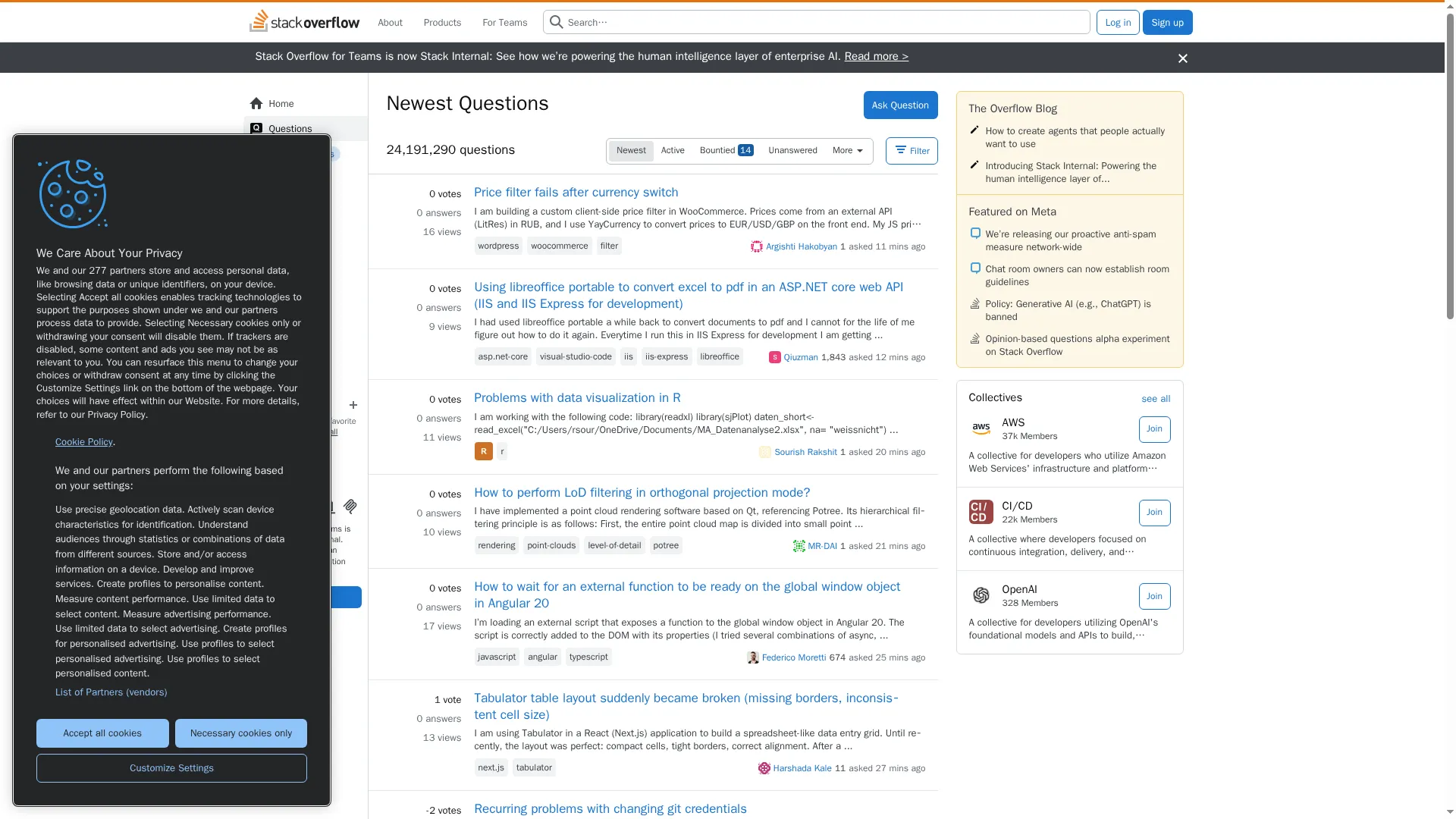
Task: Click the Stack Overflow logo
Action: 303,22
